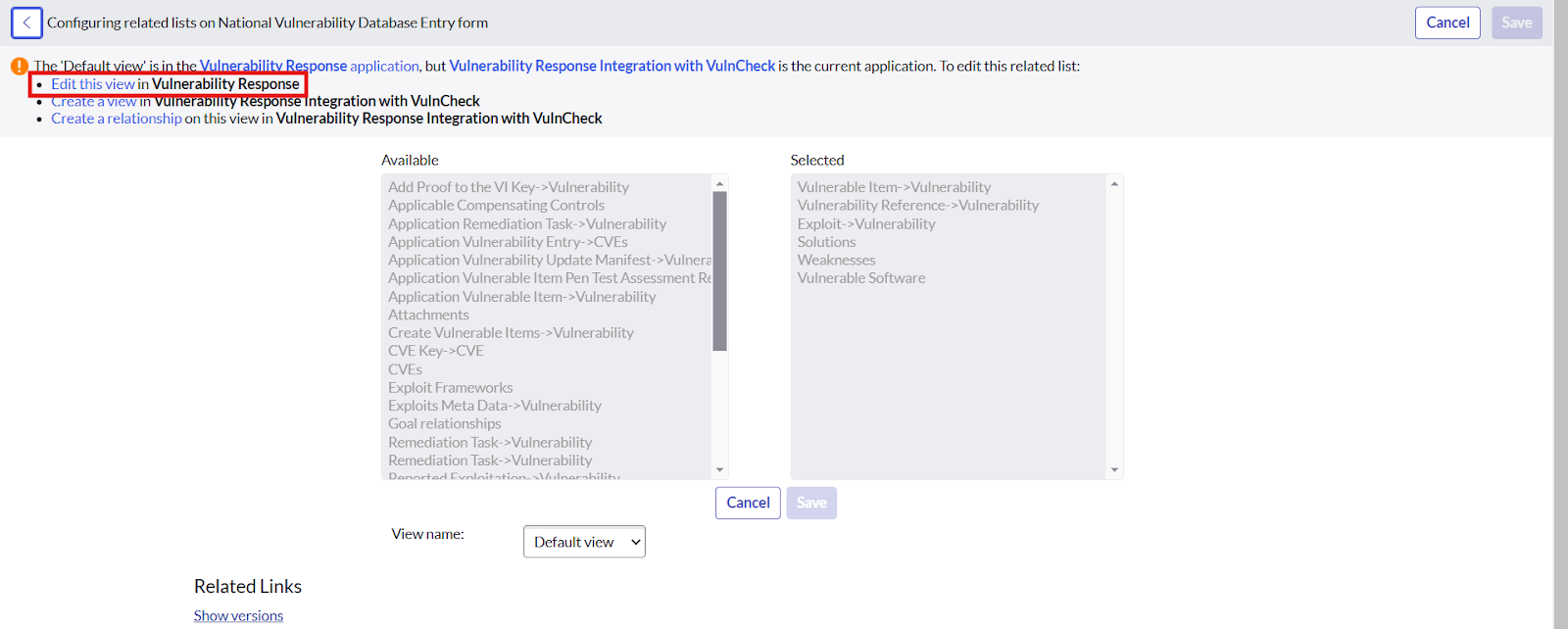
Task: Click the back arrow icon
Action: coord(26,23)
